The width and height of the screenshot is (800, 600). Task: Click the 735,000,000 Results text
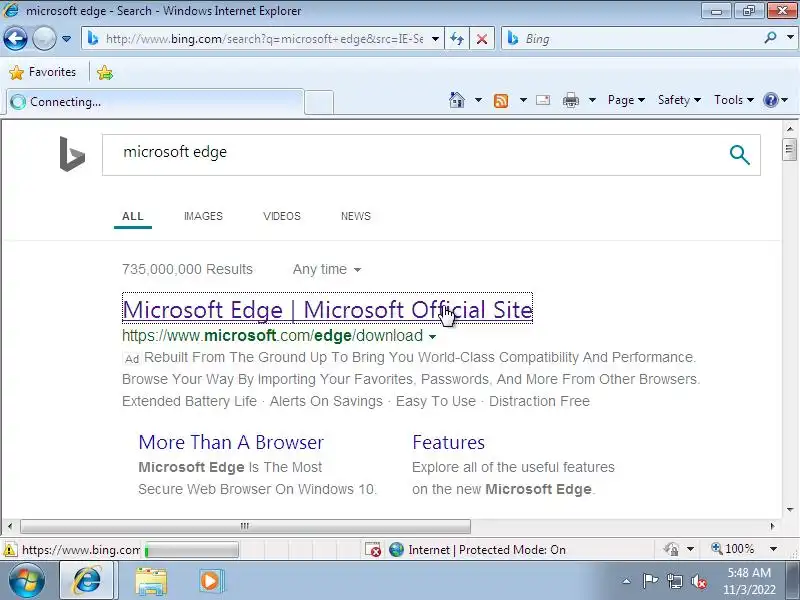tap(187, 269)
